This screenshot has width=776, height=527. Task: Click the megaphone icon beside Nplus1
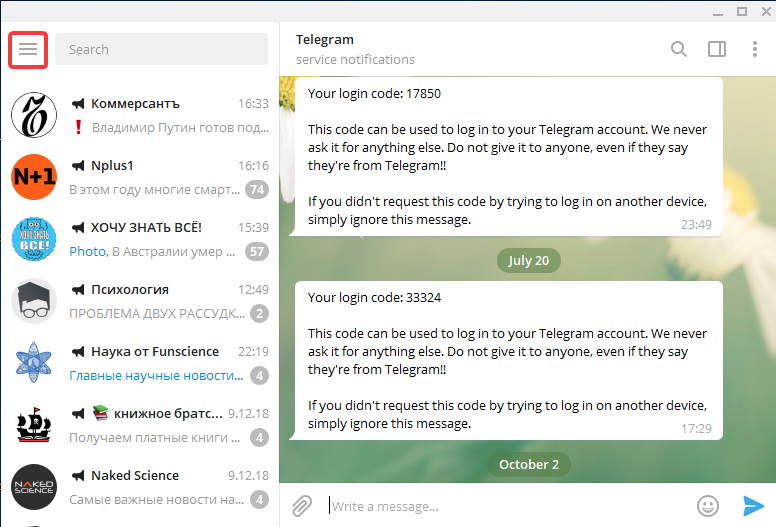(78, 165)
